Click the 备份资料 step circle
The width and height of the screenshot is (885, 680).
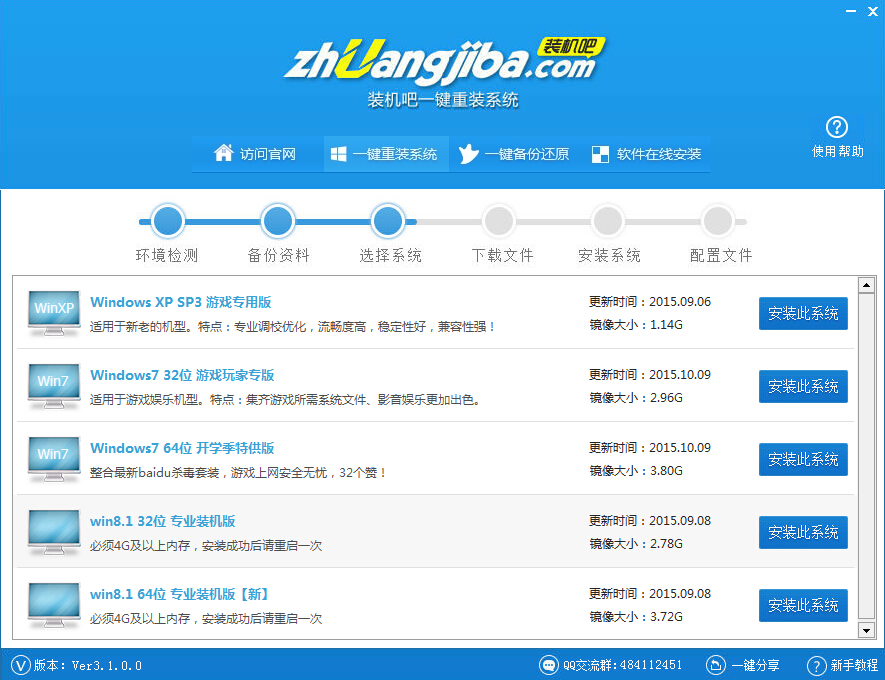click(278, 221)
